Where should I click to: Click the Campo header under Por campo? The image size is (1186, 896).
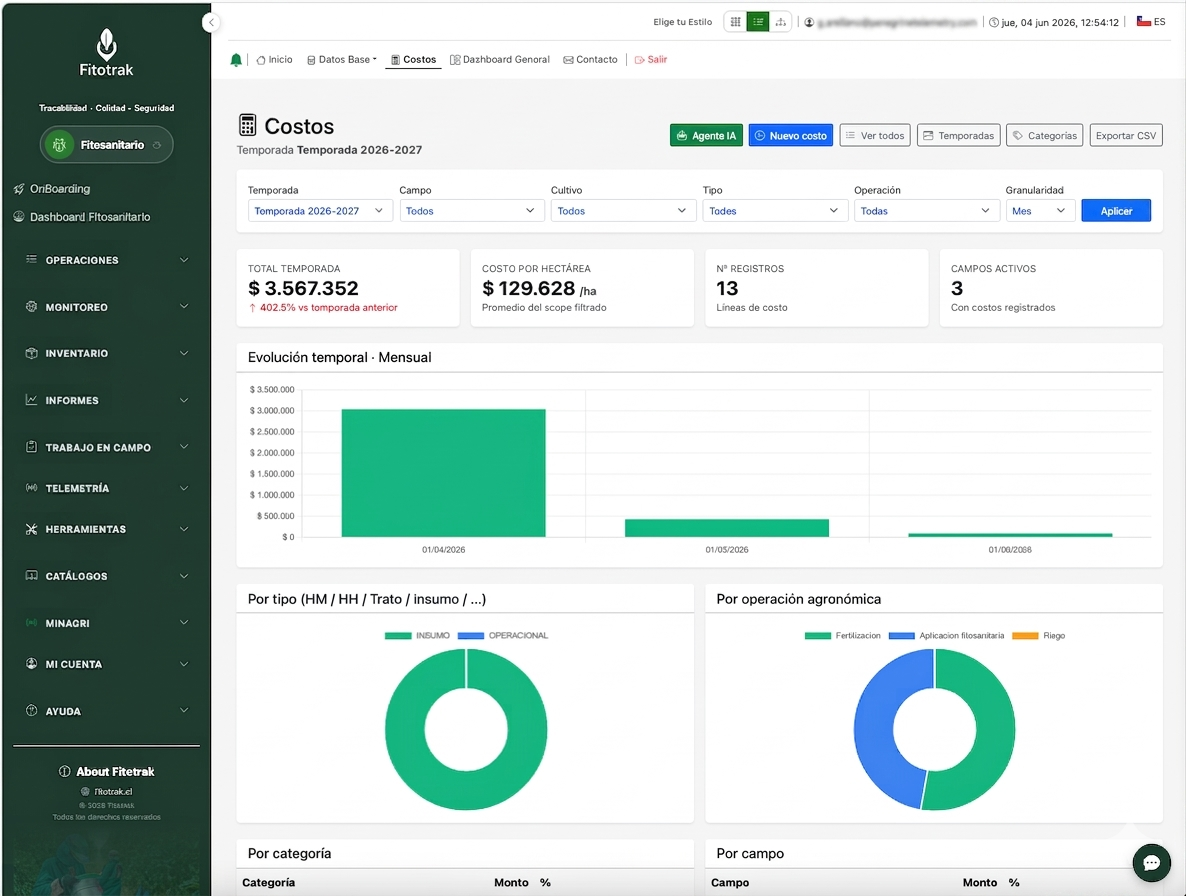tap(730, 882)
